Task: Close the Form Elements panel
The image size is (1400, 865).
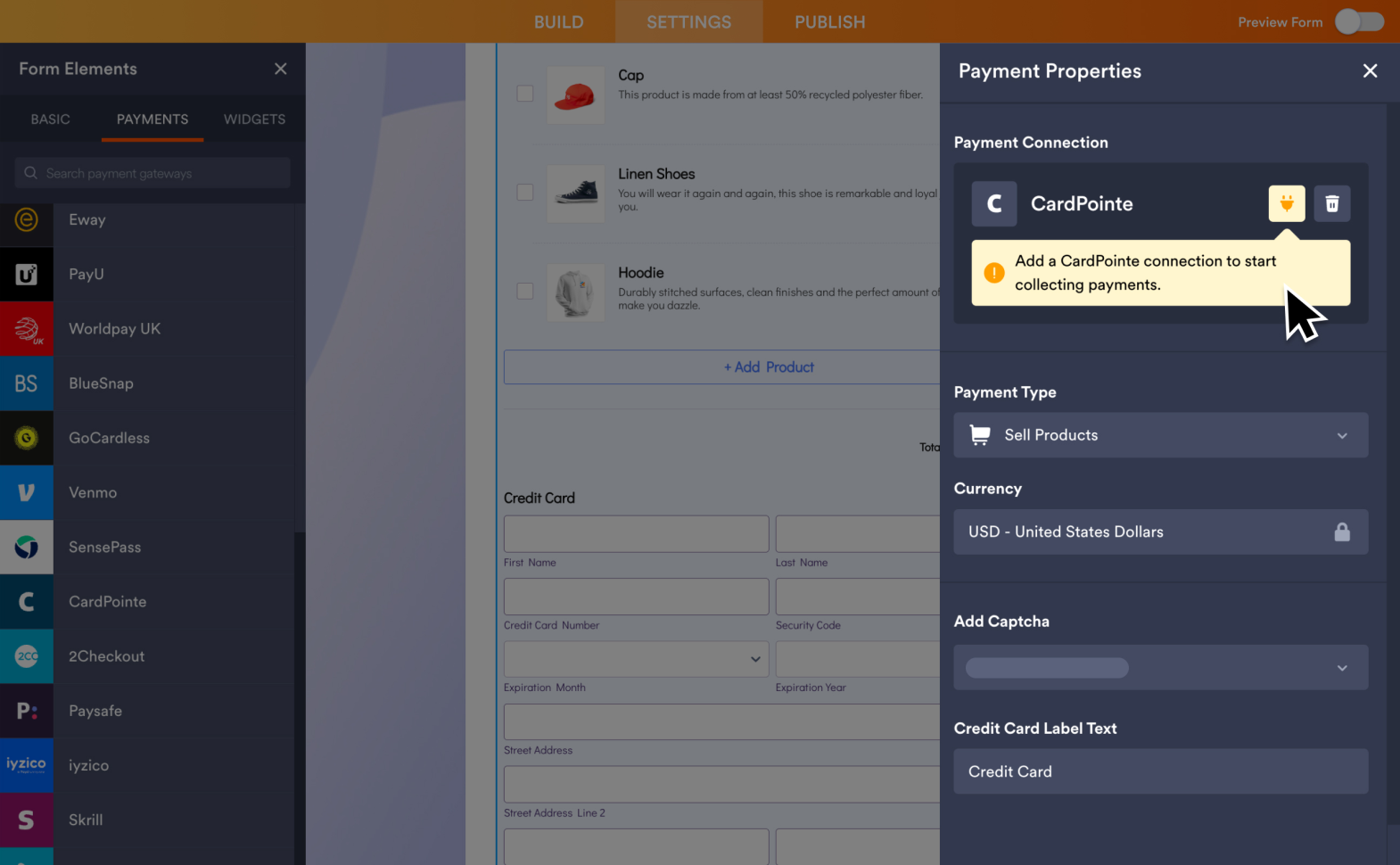Action: point(281,69)
